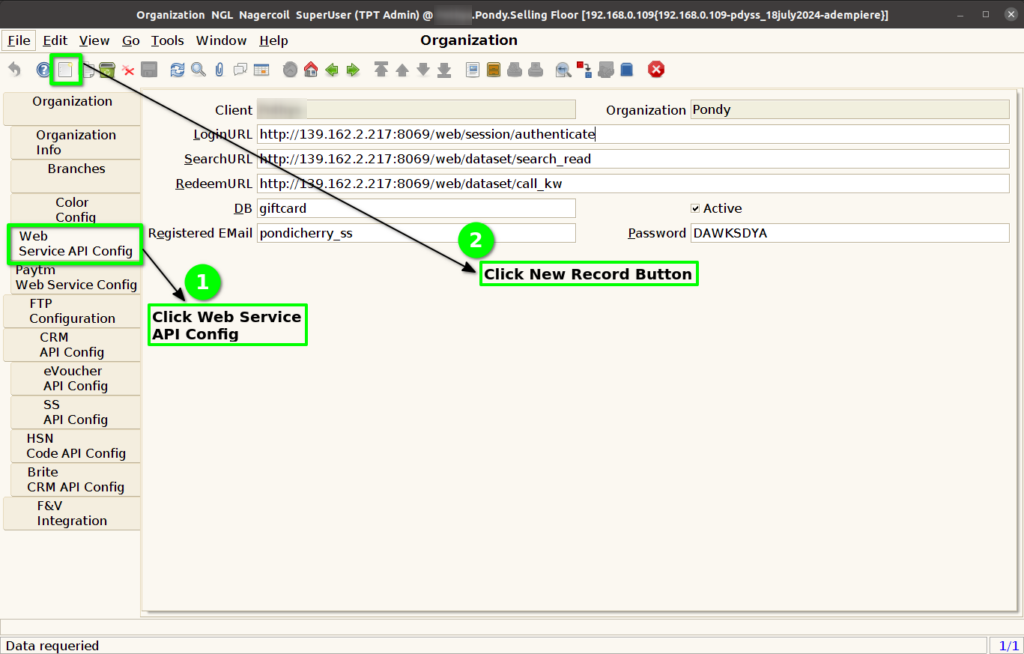
Task: Click the Save floppy disk icon
Action: coord(149,69)
